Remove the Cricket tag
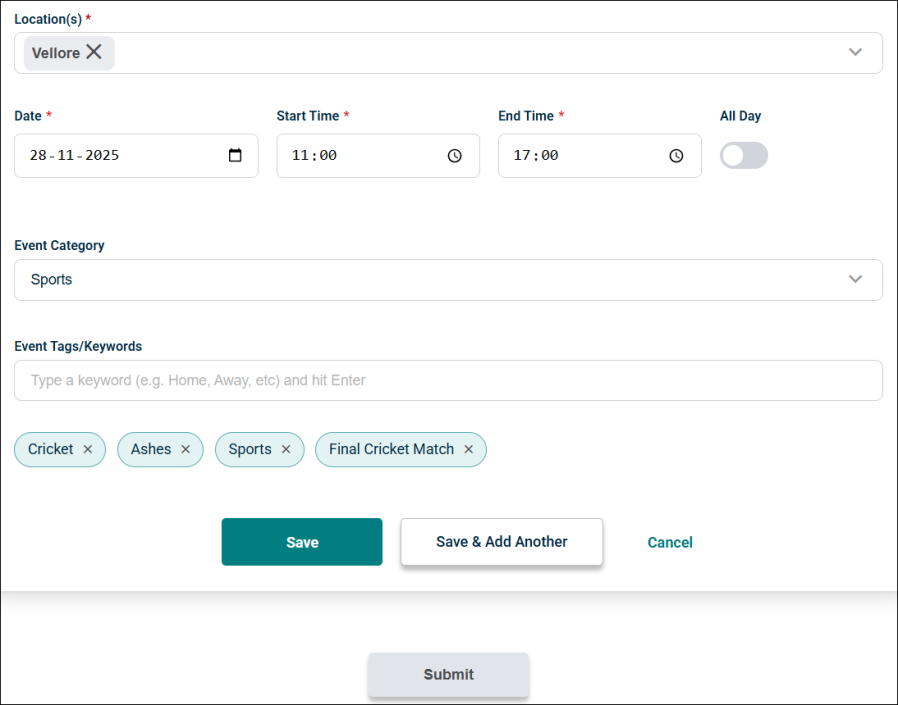This screenshot has width=898, height=705. (x=88, y=450)
